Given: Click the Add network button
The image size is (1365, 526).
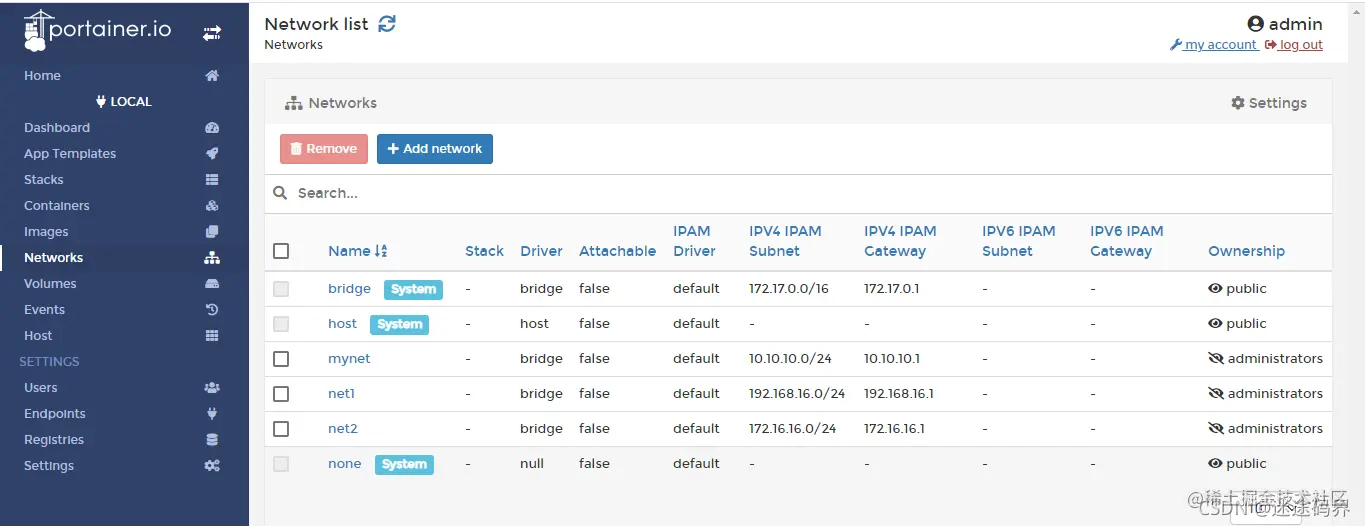Looking at the screenshot, I should pyautogui.click(x=435, y=149).
